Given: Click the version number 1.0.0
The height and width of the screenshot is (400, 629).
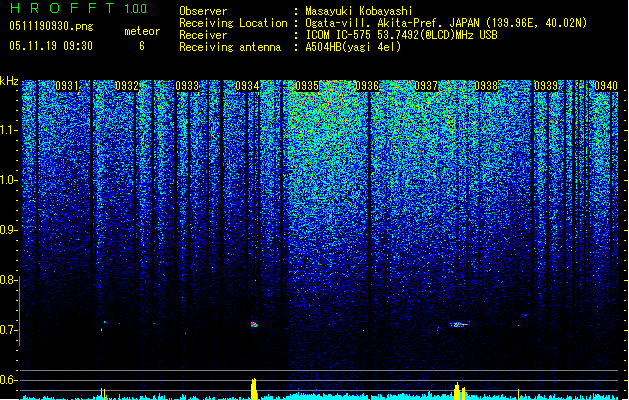Looking at the screenshot, I should click(135, 8).
